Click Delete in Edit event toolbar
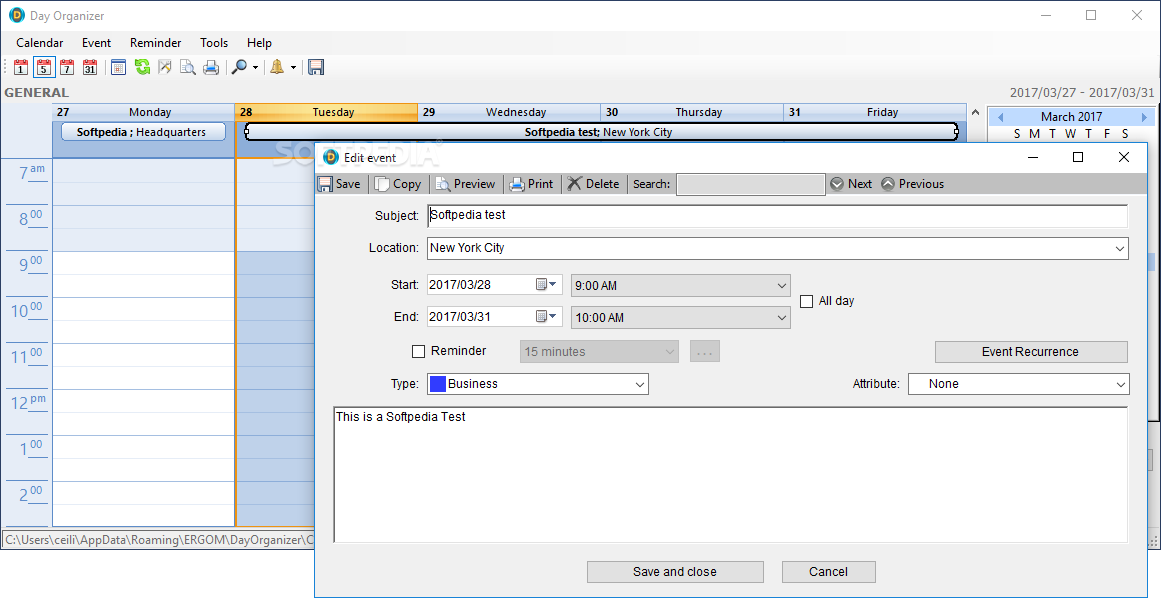Viewport: 1161px width, 598px height. click(x=594, y=184)
